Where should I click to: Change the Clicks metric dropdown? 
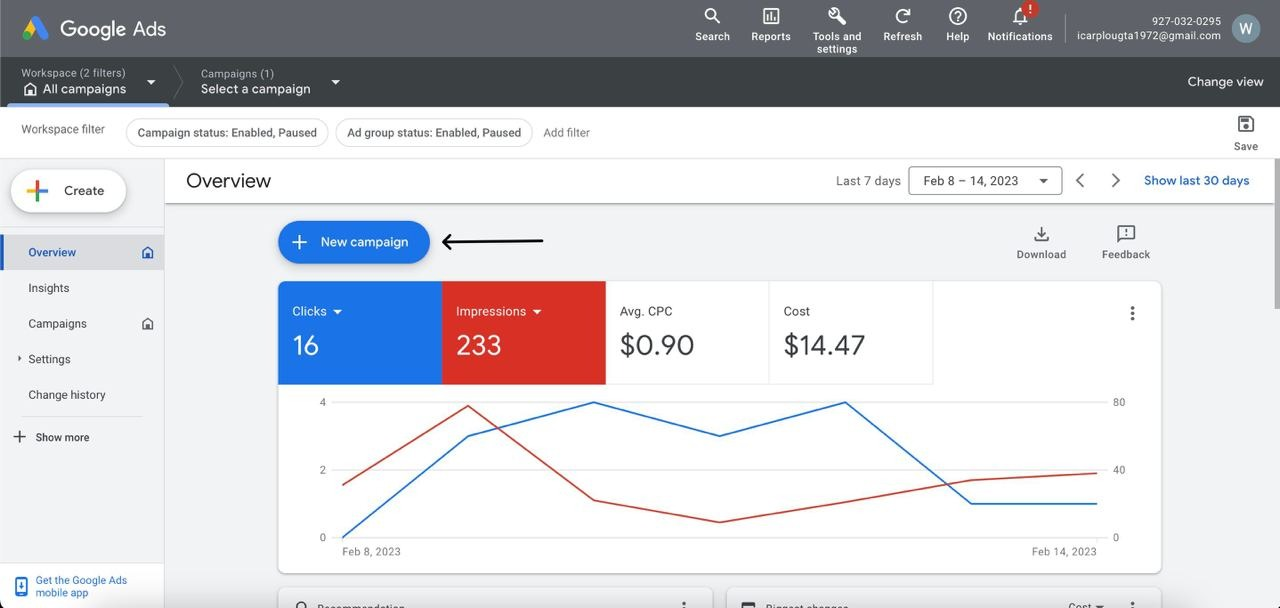point(317,312)
